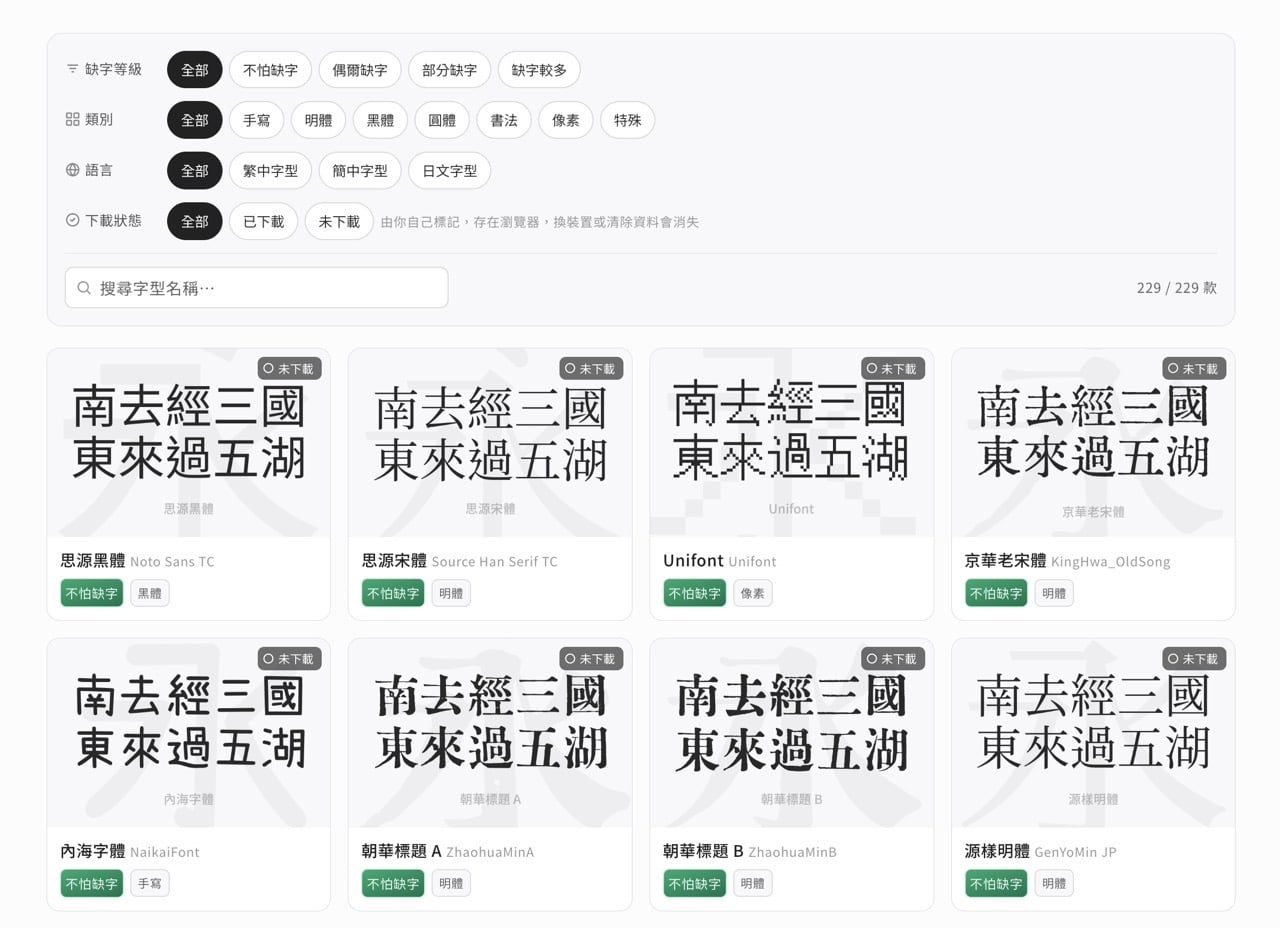This screenshot has width=1280, height=928.
Task: Click the 搜尋字型名稱 search field
Action: 256,288
